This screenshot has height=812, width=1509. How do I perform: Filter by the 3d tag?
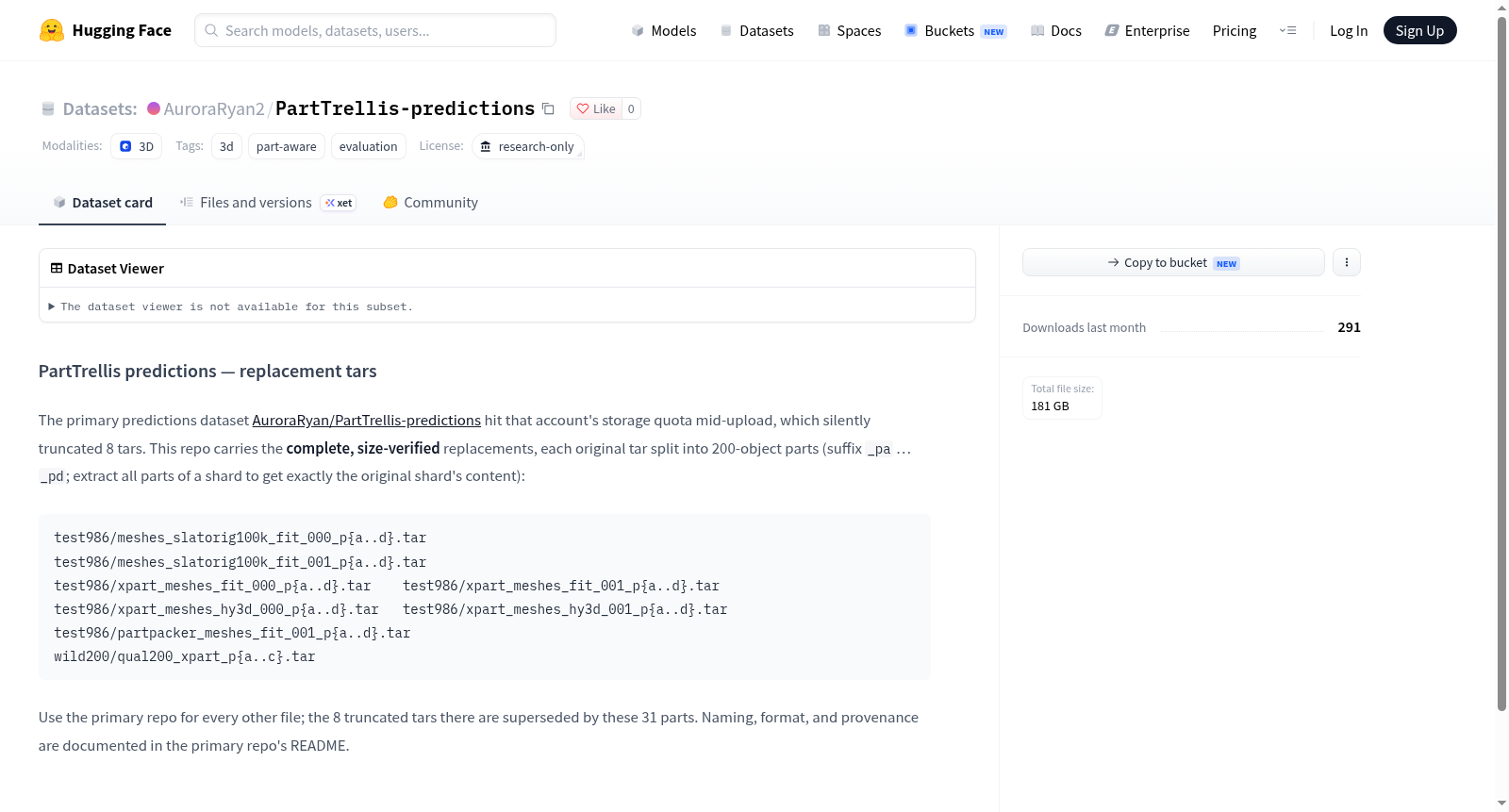pyautogui.click(x=226, y=146)
